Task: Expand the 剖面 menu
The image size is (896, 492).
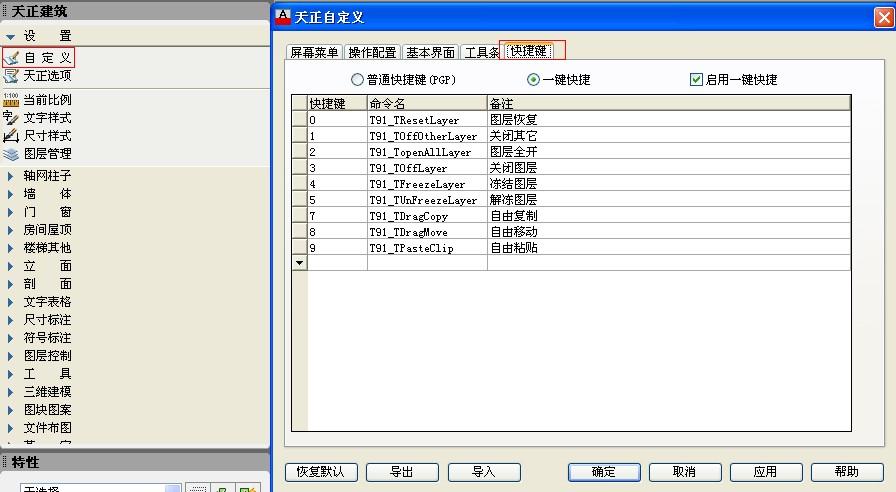Action: pyautogui.click(x=10, y=284)
